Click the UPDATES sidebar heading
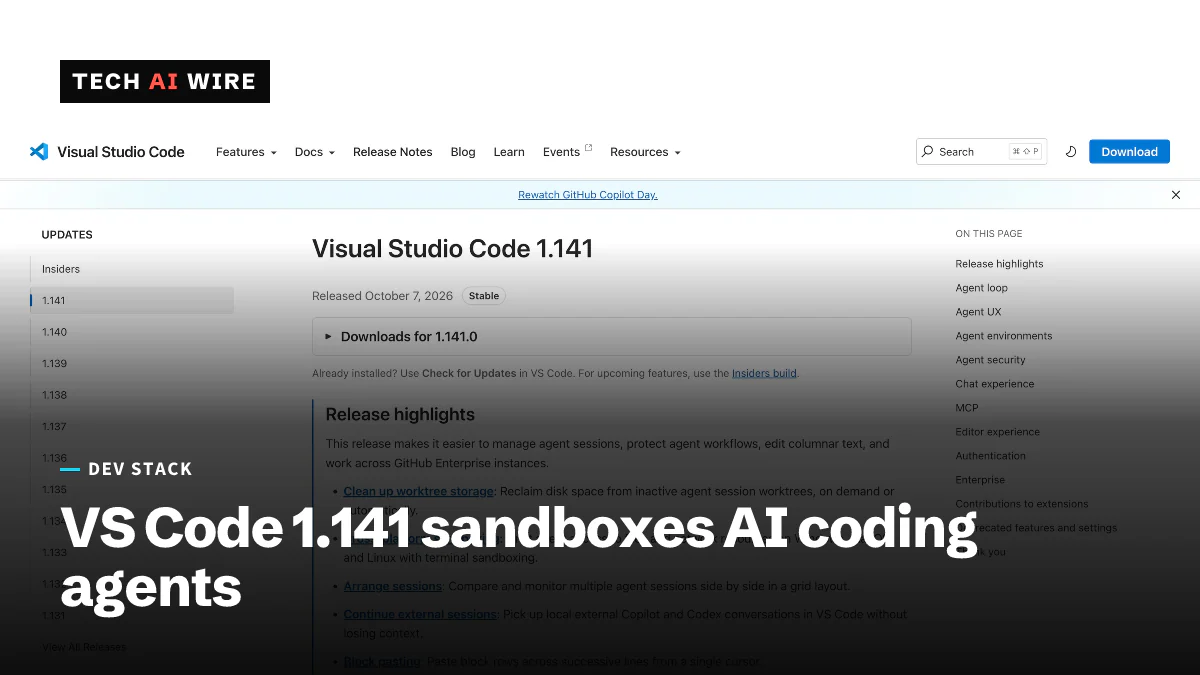Screen dimensions: 1200x675 [x=67, y=235]
